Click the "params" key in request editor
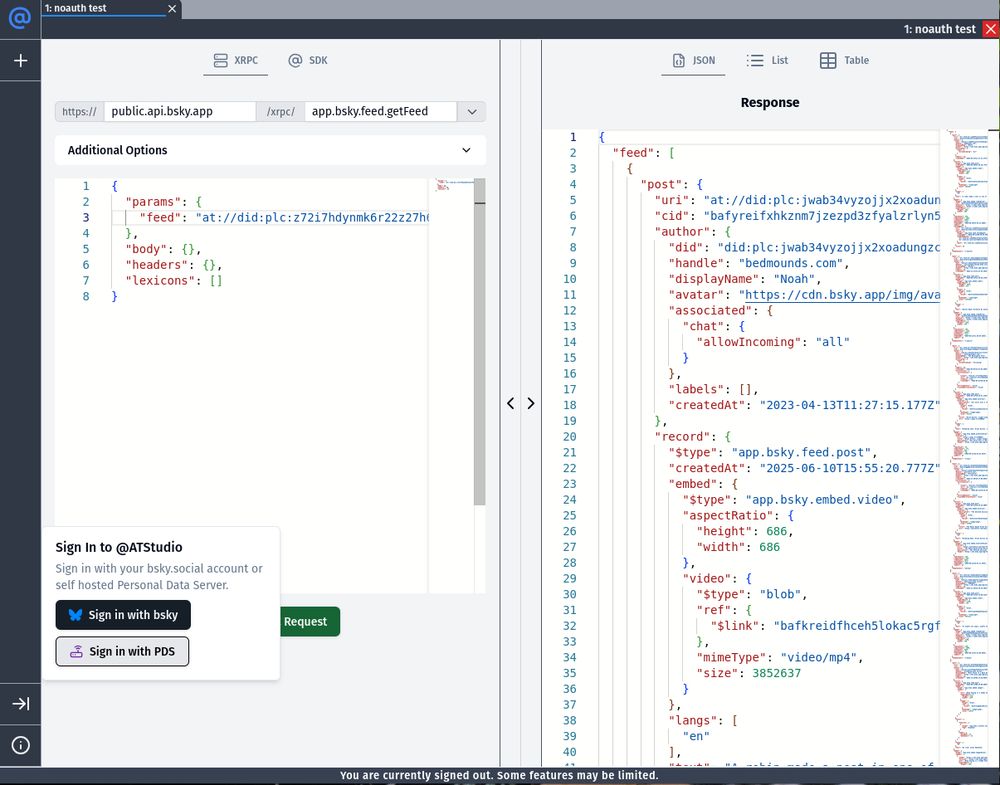This screenshot has height=785, width=1000. point(153,202)
